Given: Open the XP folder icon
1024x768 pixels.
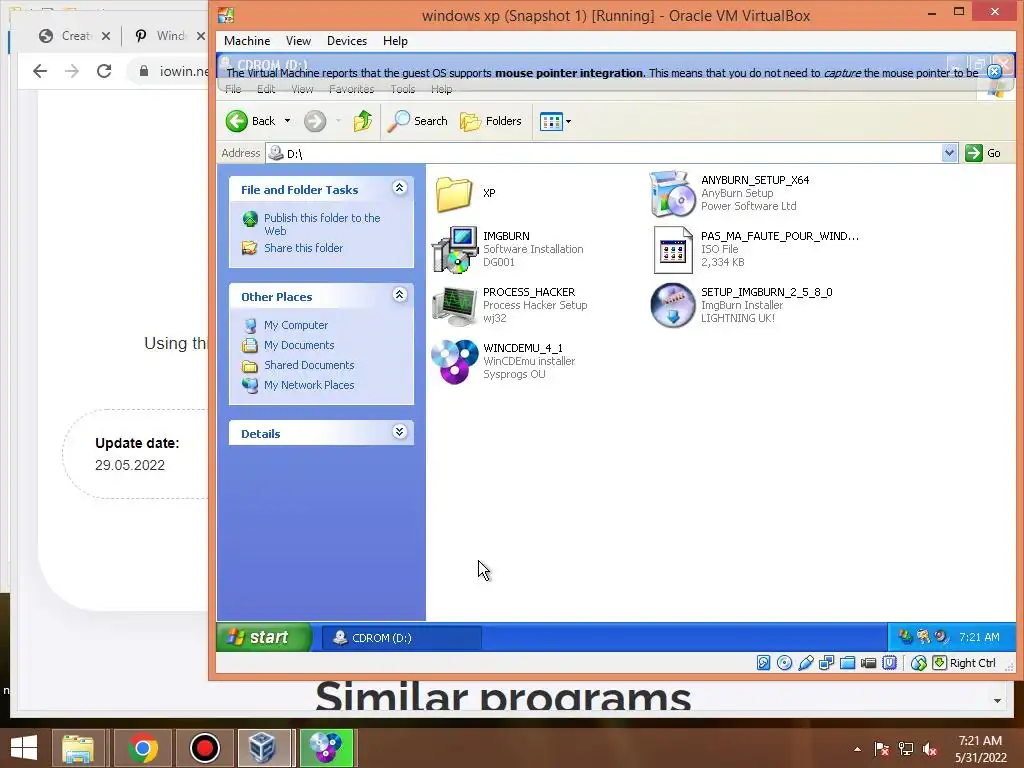Looking at the screenshot, I should pyautogui.click(x=454, y=193).
